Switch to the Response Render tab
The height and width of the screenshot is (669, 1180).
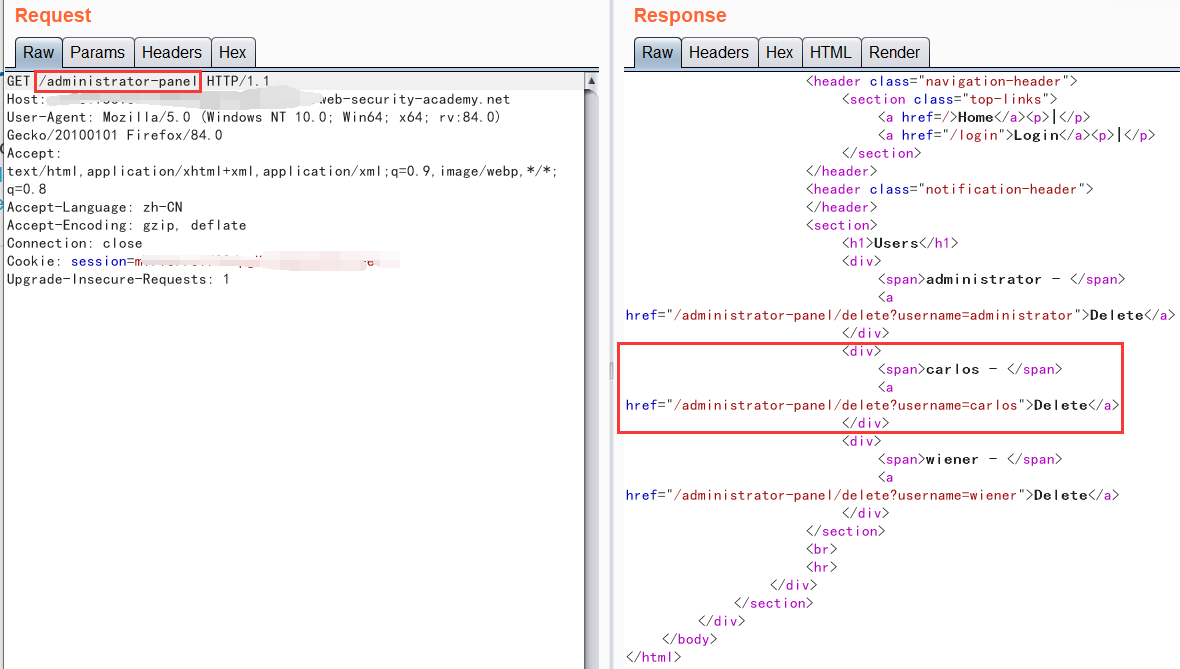click(894, 53)
